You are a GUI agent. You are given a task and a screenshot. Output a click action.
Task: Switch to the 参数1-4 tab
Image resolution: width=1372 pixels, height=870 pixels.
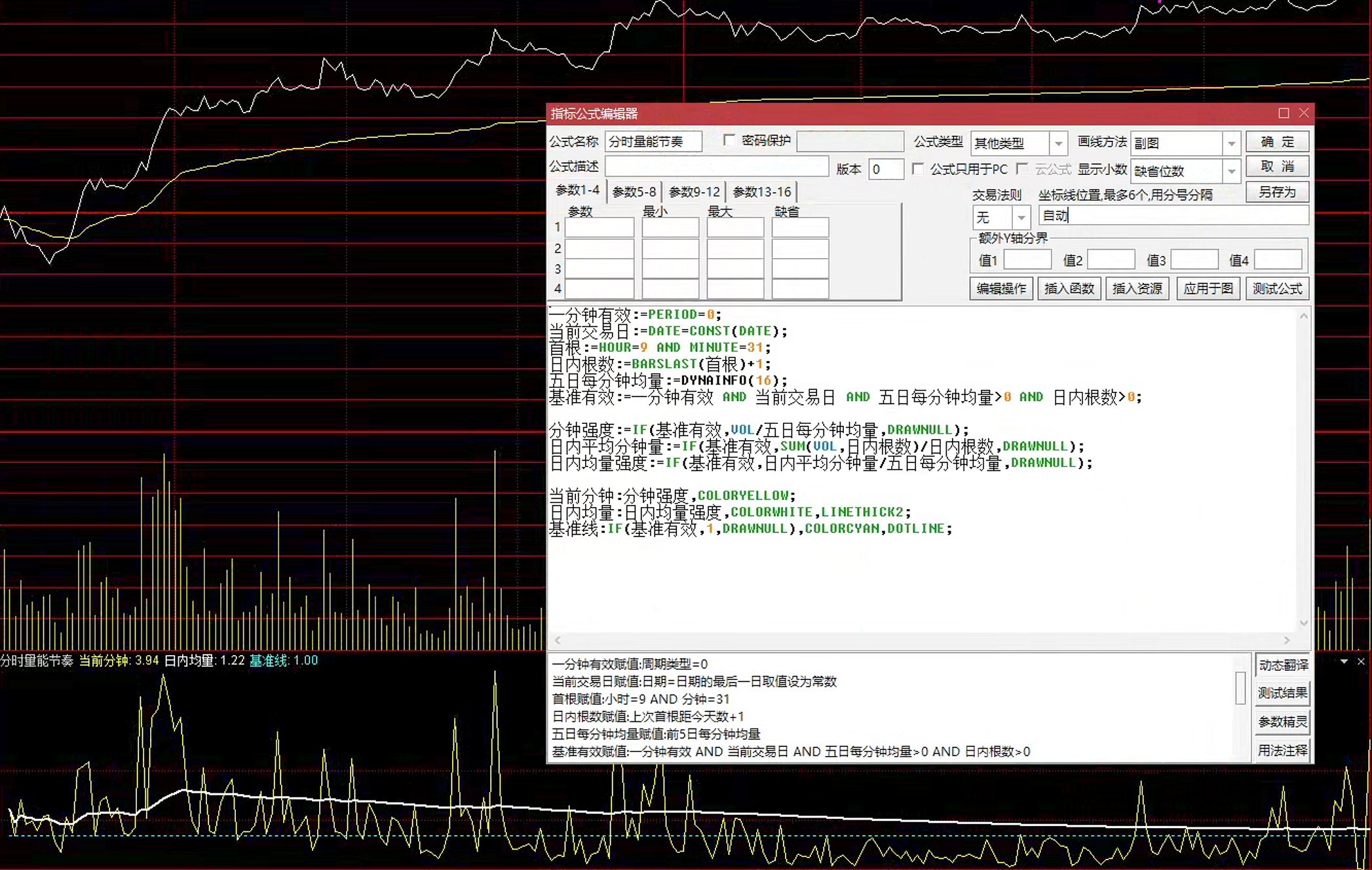(x=577, y=190)
